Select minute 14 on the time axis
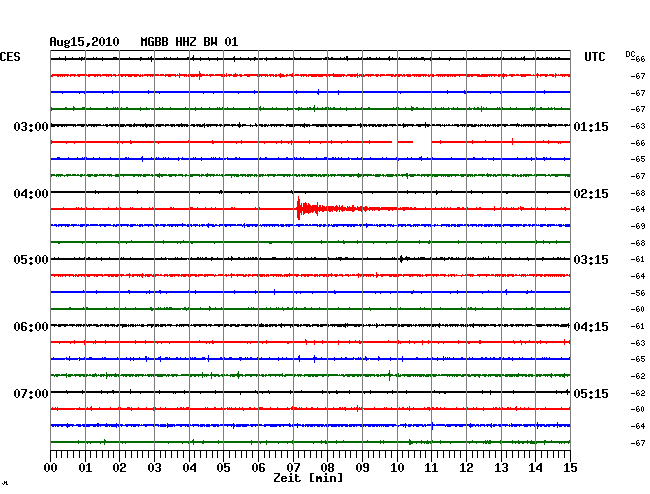This screenshot has width=650, height=494. [x=535, y=468]
